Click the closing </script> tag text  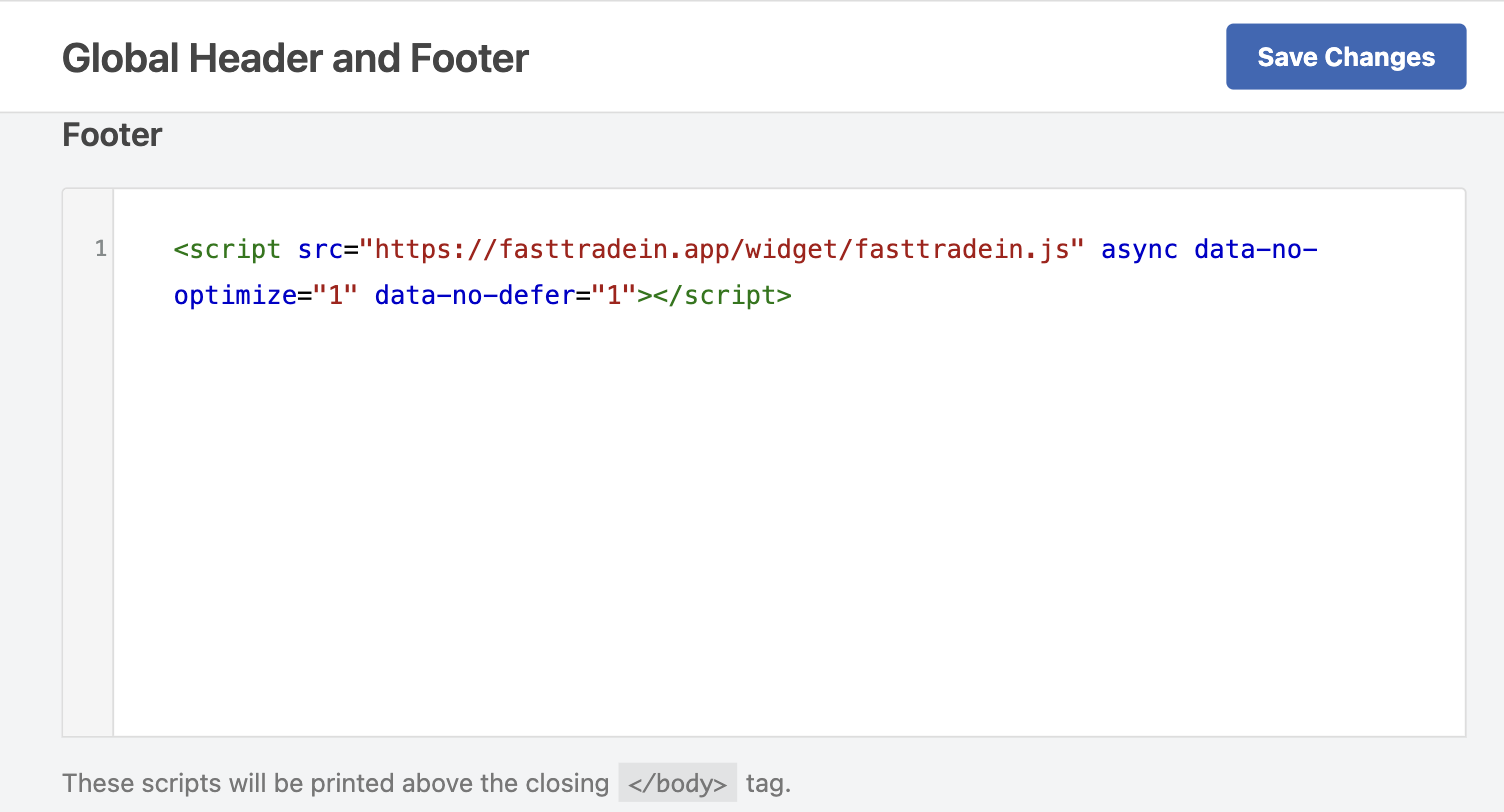[x=723, y=296]
